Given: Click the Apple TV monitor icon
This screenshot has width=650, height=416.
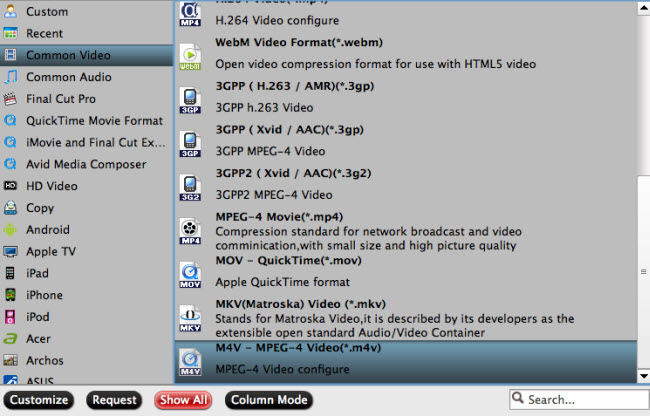Looking at the screenshot, I should (10, 252).
